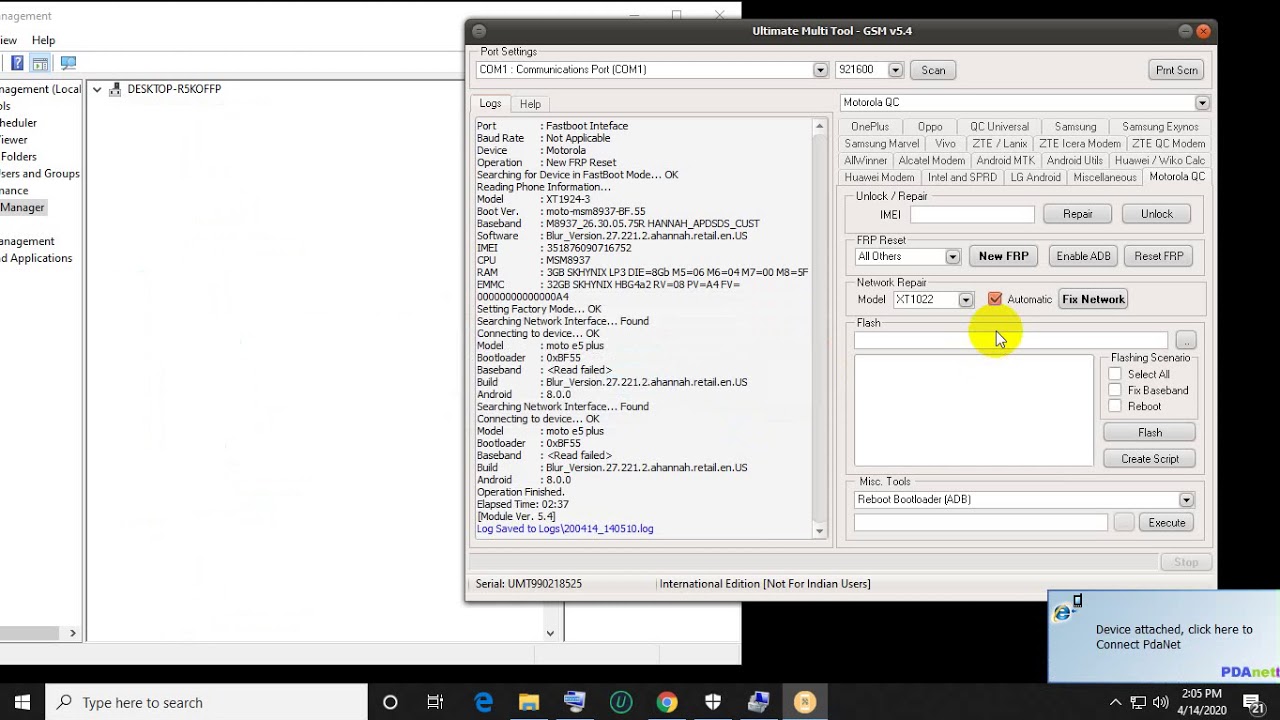Click the network icon in system tray
This screenshot has height=720, width=1280.
point(1139,702)
